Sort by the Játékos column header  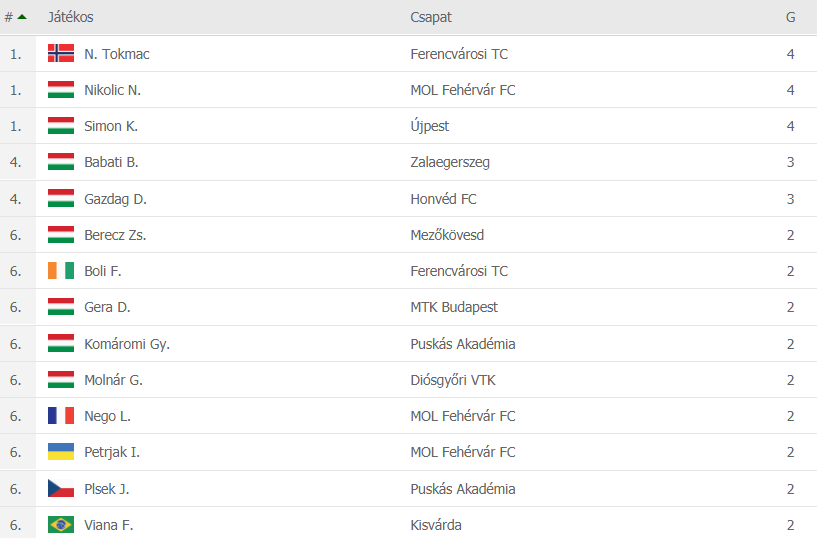coord(71,17)
